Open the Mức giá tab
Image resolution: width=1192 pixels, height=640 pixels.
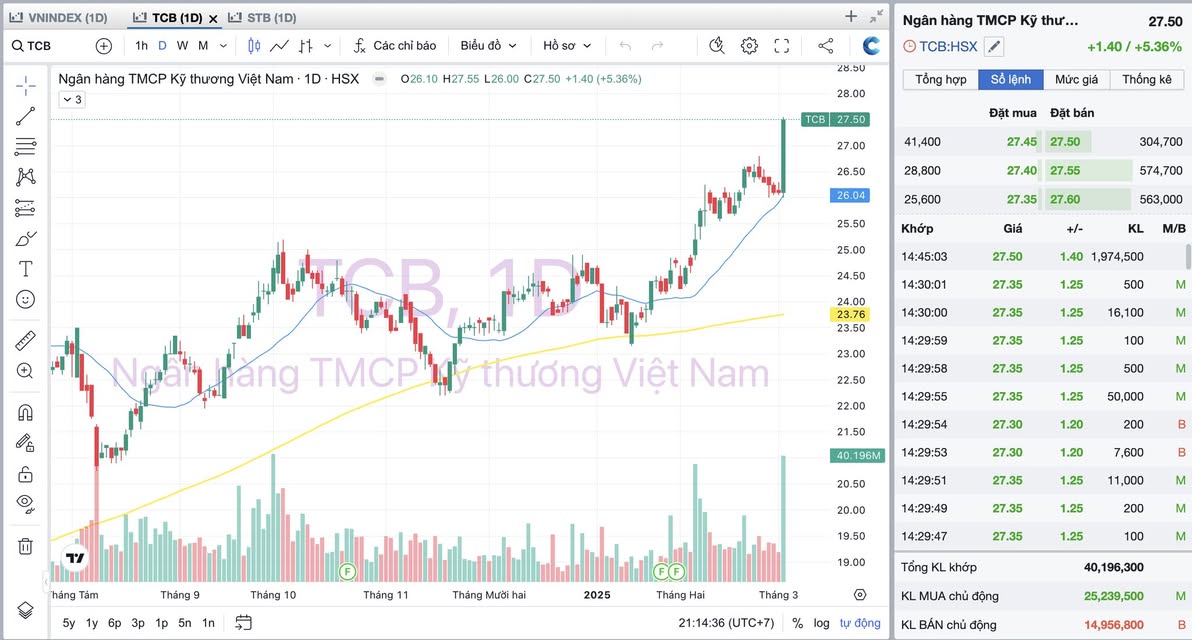tap(1076, 79)
